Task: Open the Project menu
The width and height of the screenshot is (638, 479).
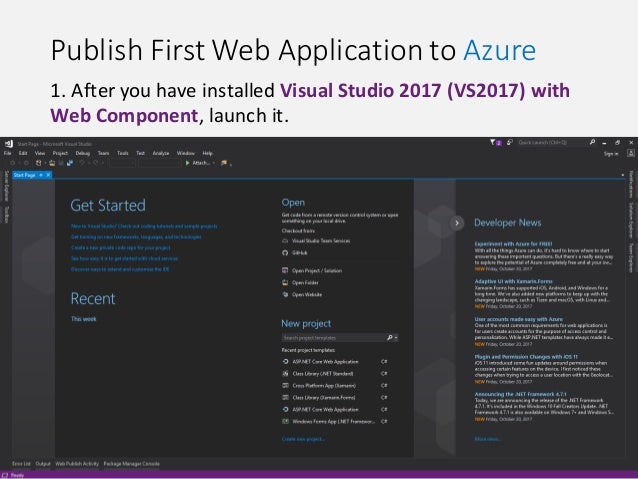Action: click(x=60, y=153)
